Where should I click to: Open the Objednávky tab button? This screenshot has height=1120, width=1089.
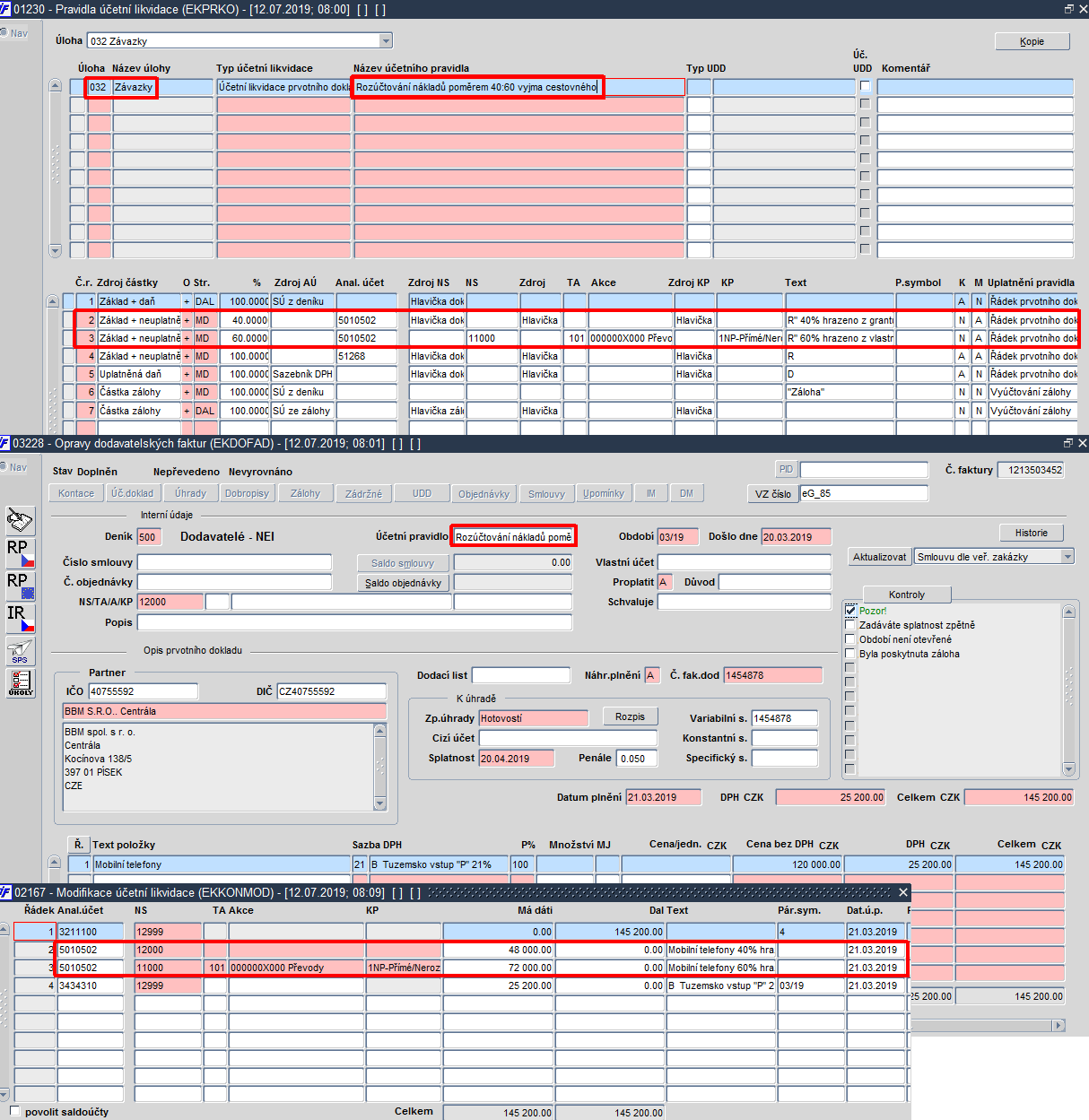(x=484, y=493)
